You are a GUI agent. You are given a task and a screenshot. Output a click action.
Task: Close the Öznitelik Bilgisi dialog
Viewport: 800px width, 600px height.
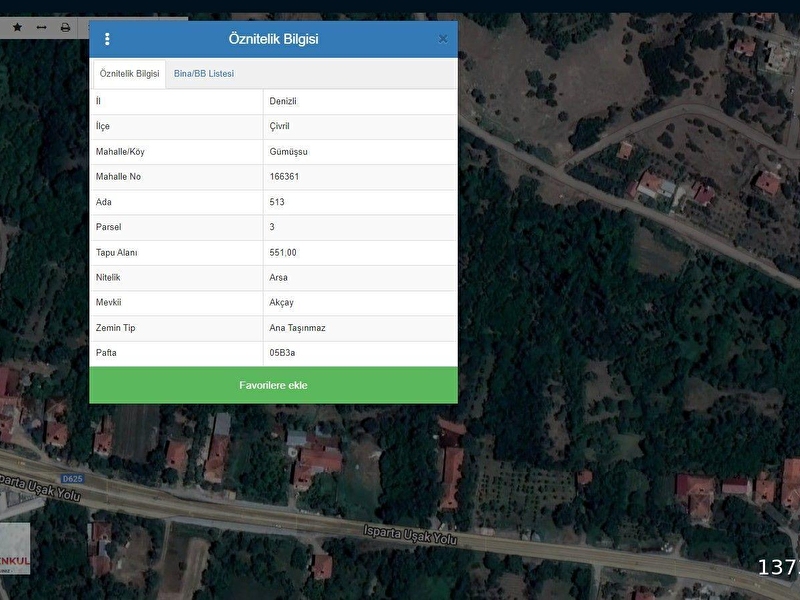click(x=443, y=39)
